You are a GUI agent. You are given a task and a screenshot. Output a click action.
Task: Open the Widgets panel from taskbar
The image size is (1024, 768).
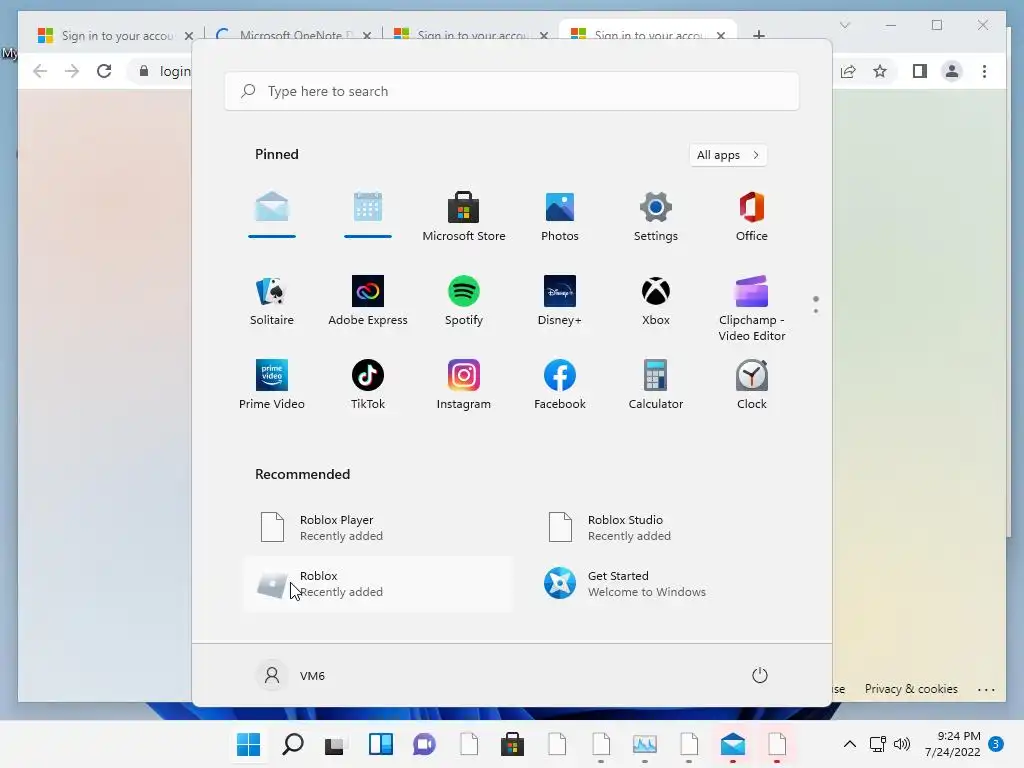point(381,744)
